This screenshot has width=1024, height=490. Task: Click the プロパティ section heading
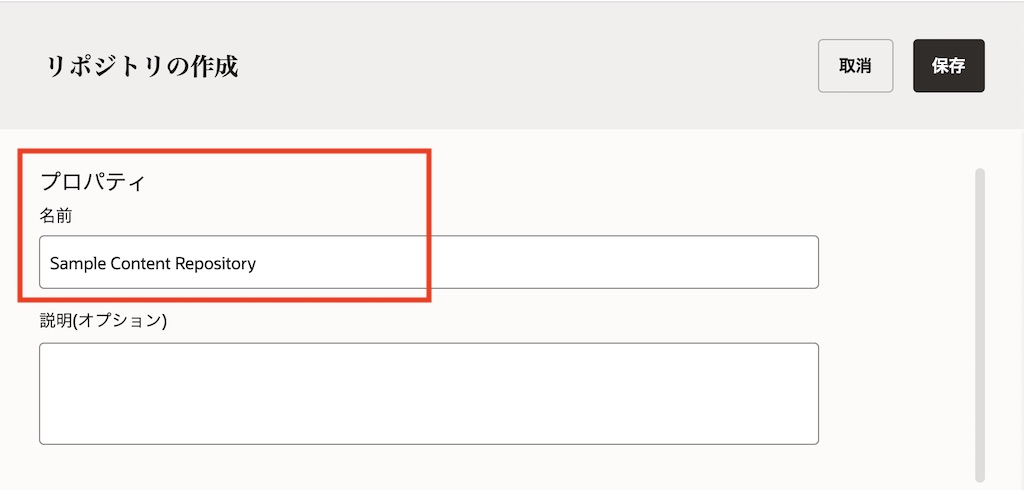[x=93, y=182]
